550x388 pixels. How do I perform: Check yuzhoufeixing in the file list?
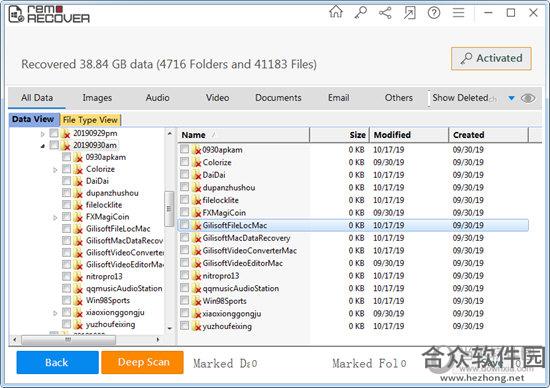click(x=185, y=326)
